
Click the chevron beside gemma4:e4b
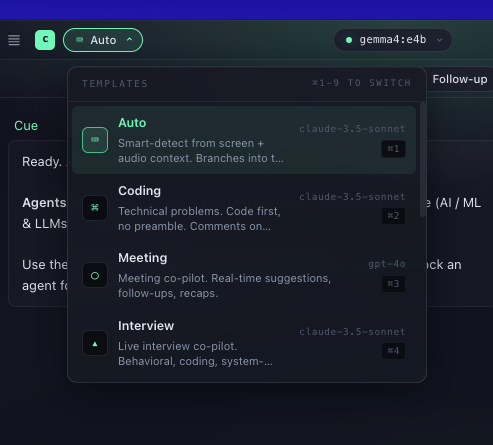point(440,40)
